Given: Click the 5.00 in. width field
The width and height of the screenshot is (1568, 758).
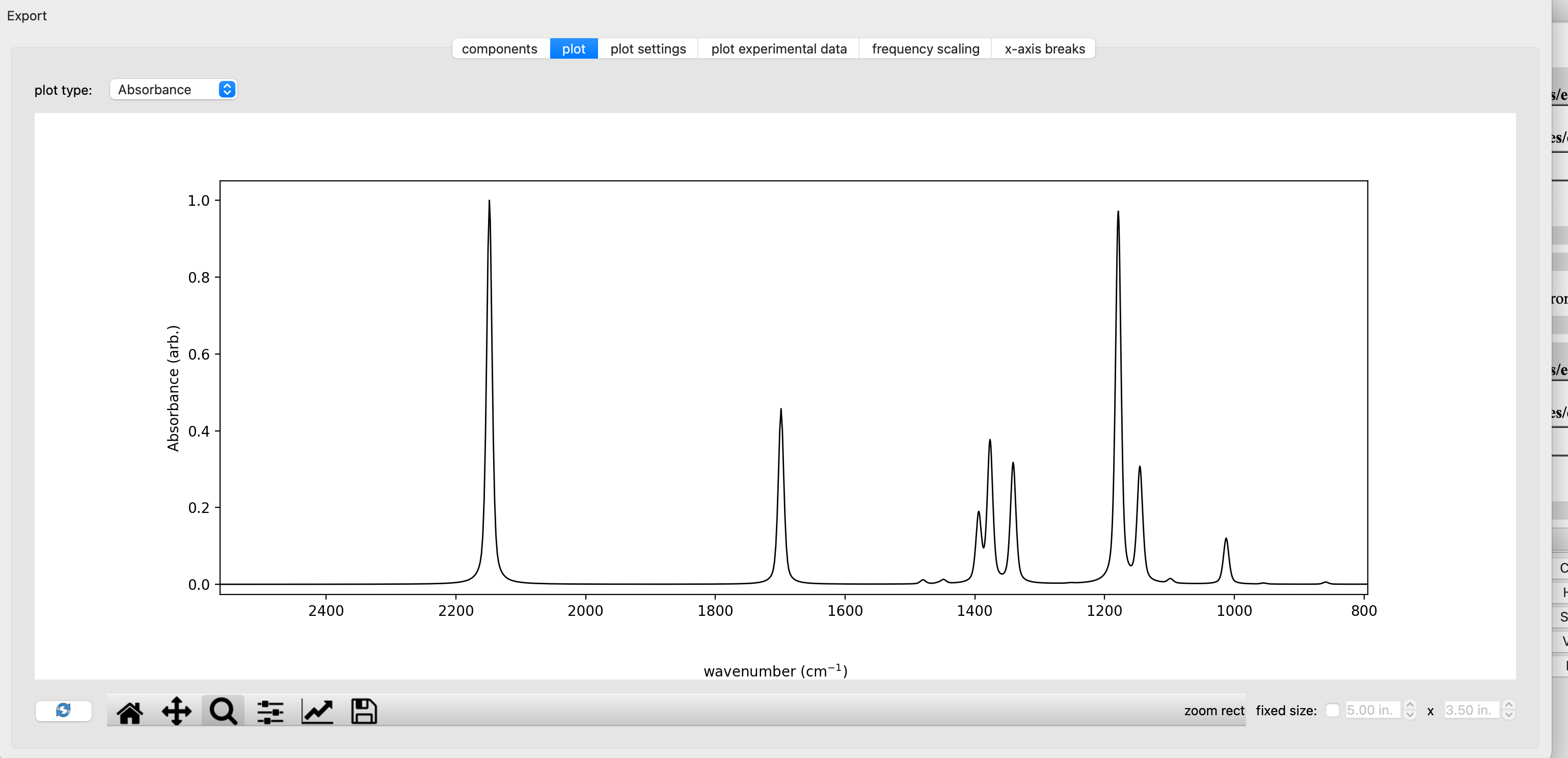Looking at the screenshot, I should click(1373, 710).
